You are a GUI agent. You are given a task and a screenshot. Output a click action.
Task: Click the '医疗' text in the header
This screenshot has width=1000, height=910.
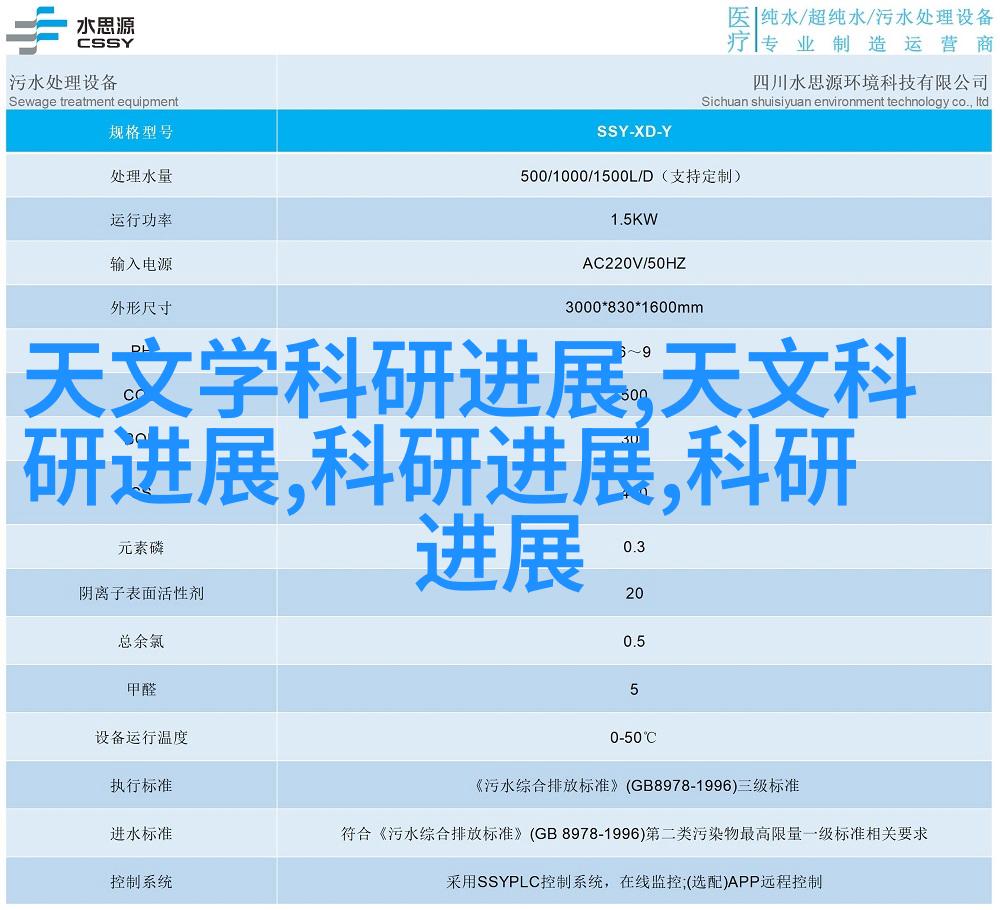(739, 29)
